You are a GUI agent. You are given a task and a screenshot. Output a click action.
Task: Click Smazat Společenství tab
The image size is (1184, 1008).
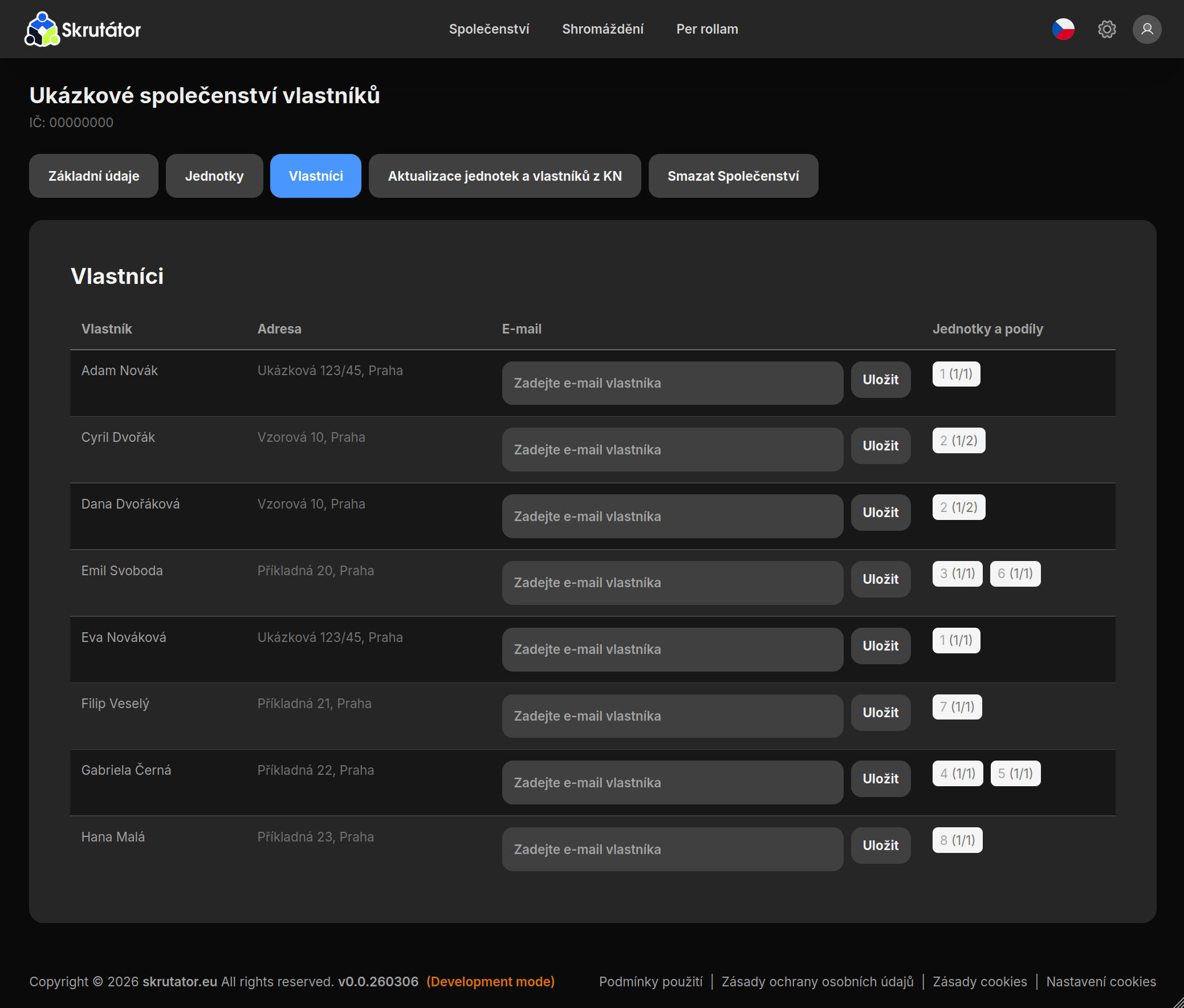click(733, 176)
